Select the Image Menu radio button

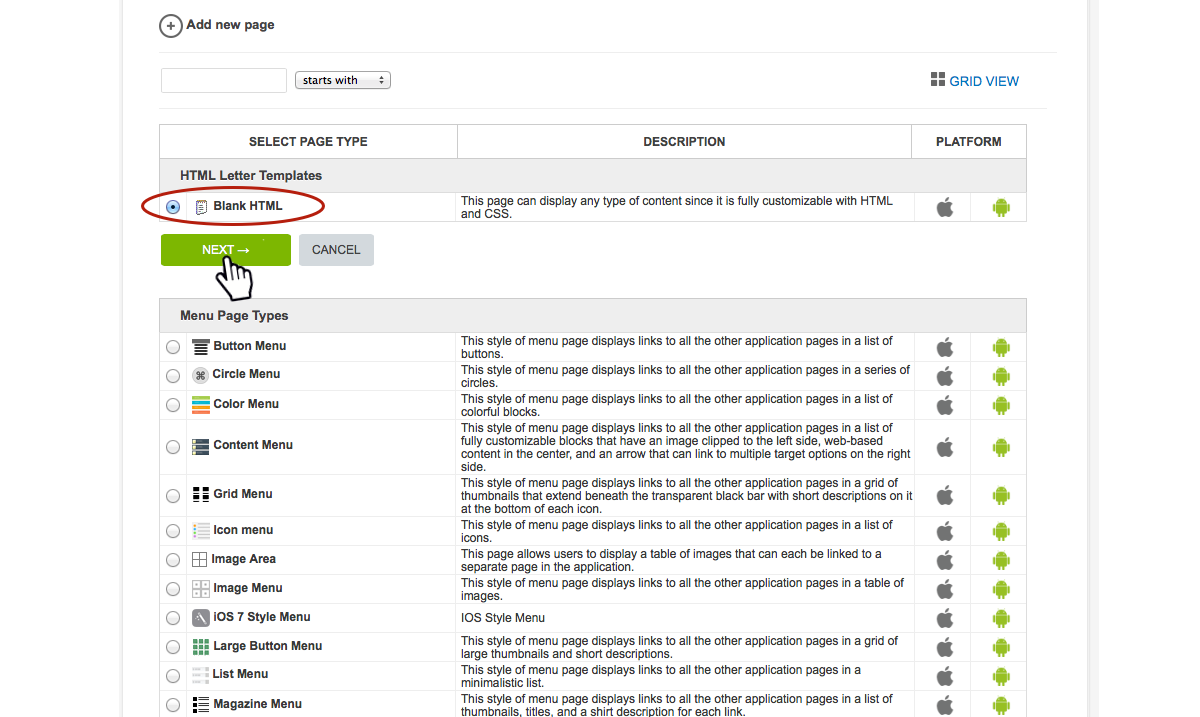173,589
